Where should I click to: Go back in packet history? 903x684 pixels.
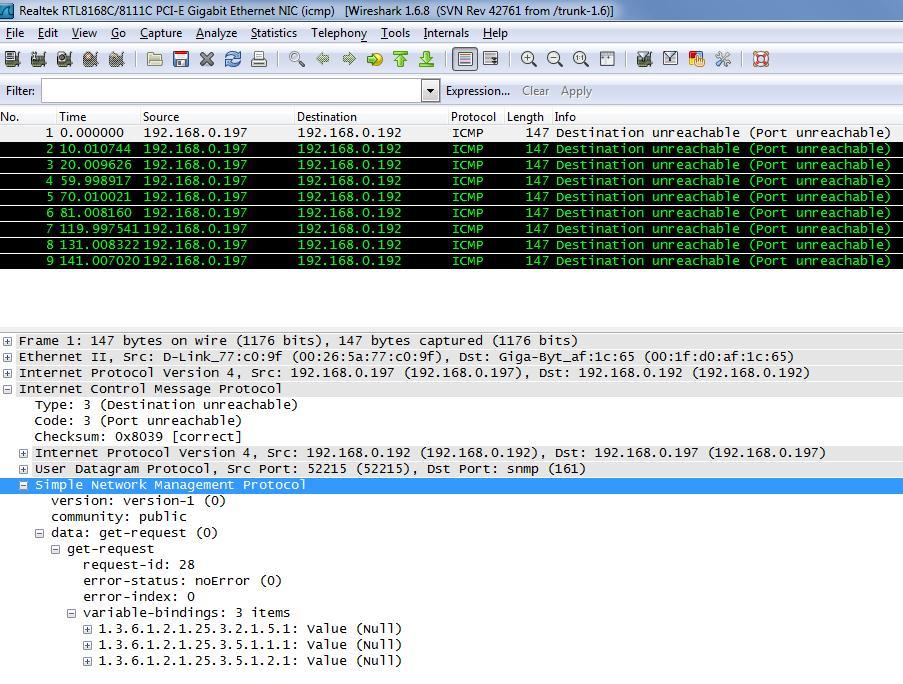tap(322, 59)
